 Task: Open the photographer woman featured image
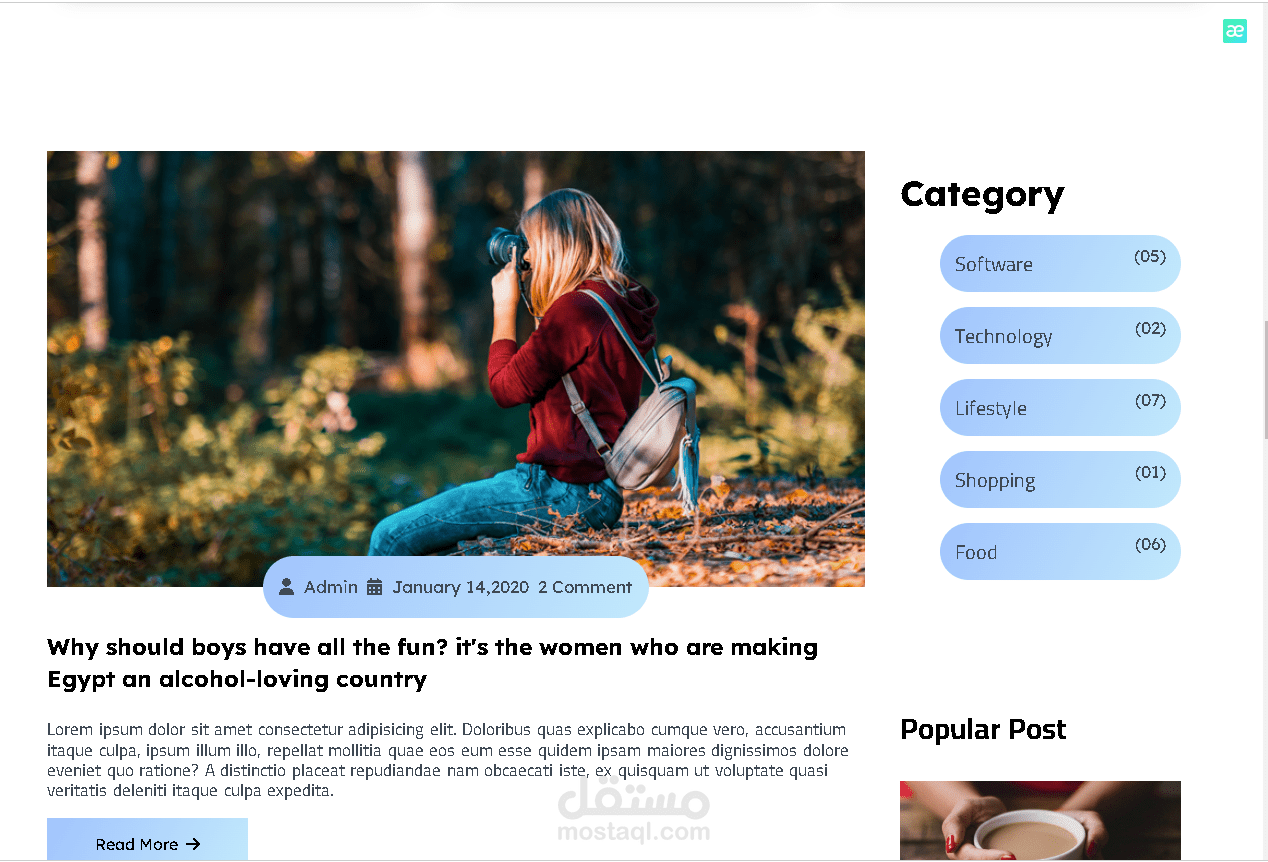(456, 369)
